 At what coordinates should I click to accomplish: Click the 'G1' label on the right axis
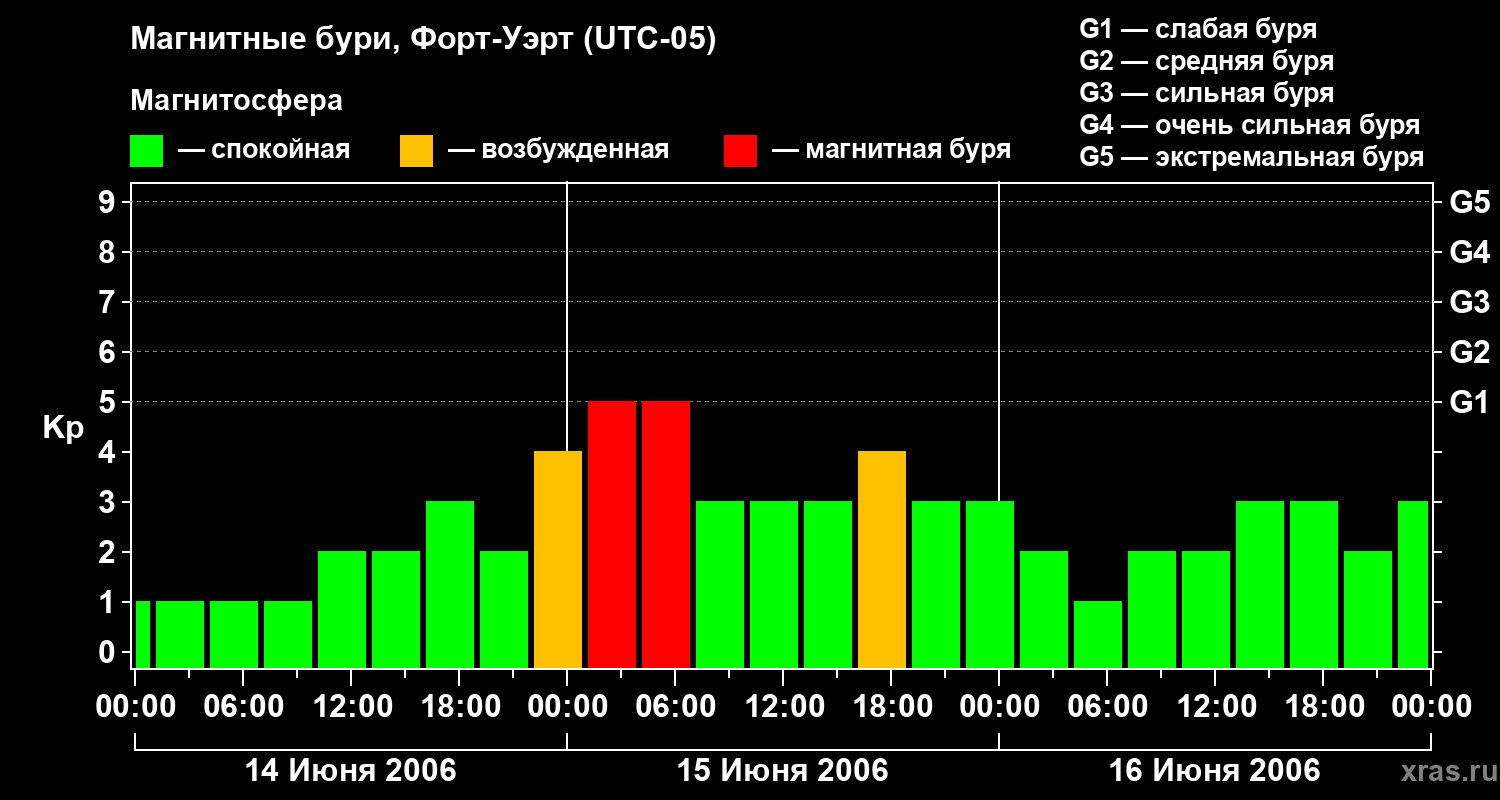(1469, 402)
